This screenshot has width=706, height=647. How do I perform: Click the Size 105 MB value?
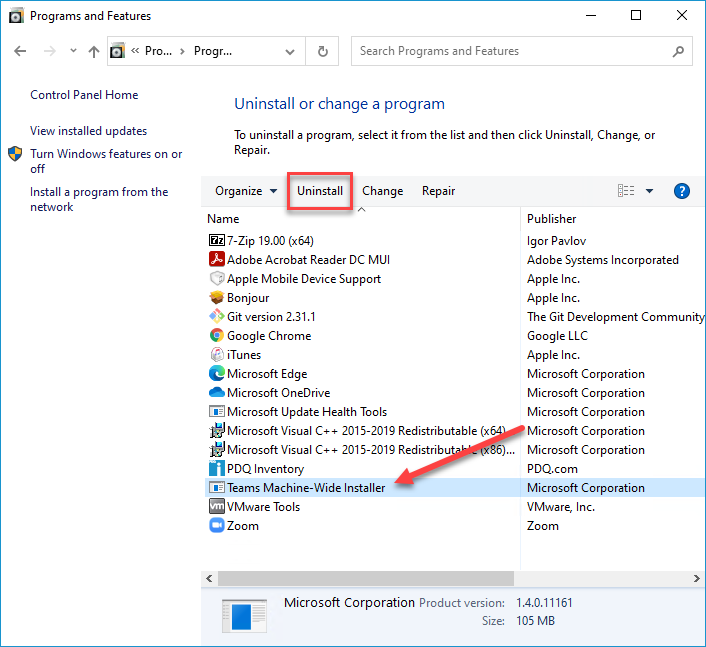[535, 621]
